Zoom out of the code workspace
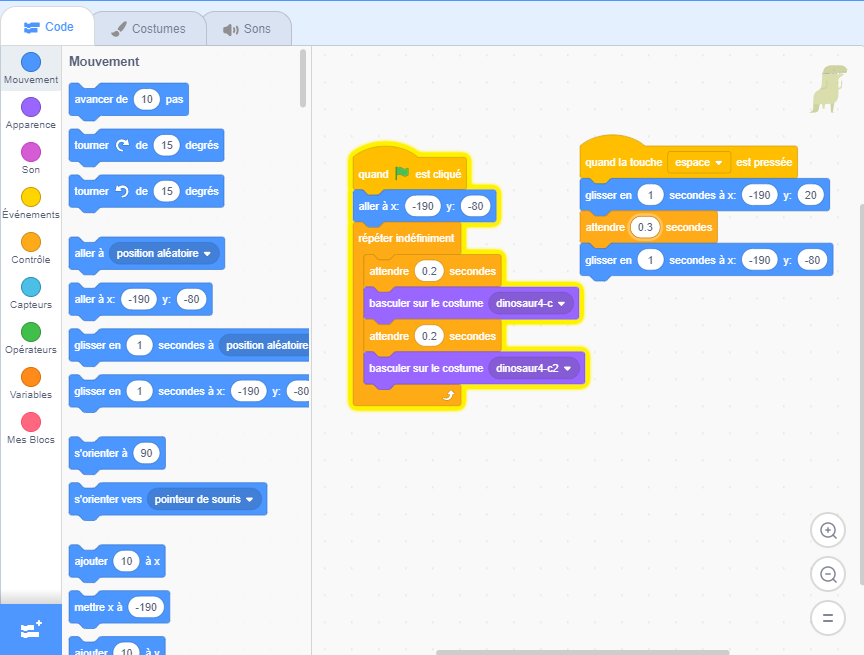The height and width of the screenshot is (655, 864). tap(827, 574)
